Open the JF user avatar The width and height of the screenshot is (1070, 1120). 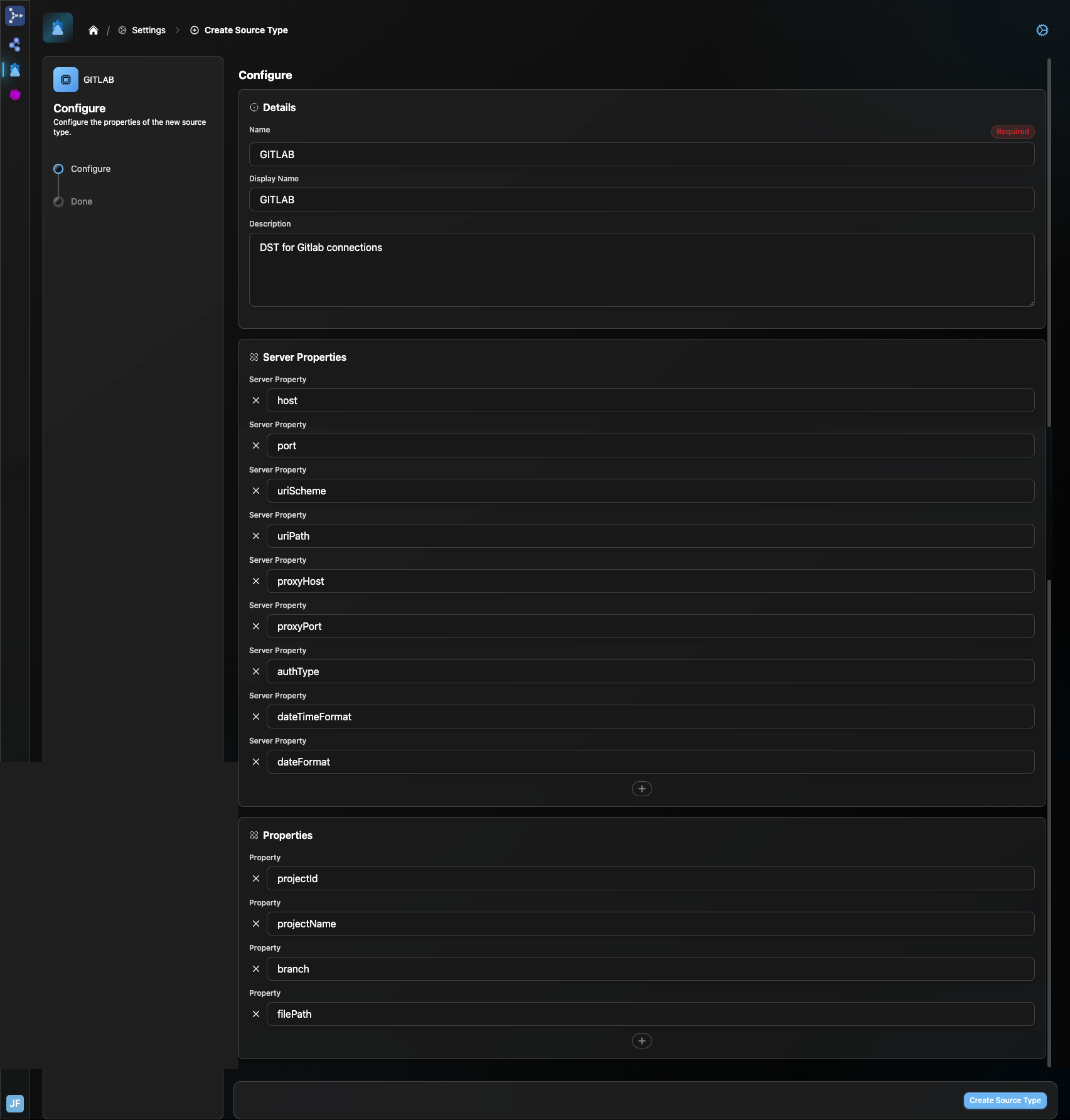pos(15,1103)
